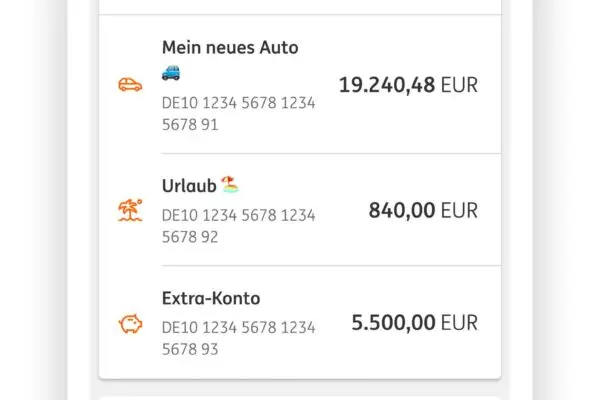Click the partially visible row above Mein neues Auto
This screenshot has width=600, height=400.
(x=300, y=7)
